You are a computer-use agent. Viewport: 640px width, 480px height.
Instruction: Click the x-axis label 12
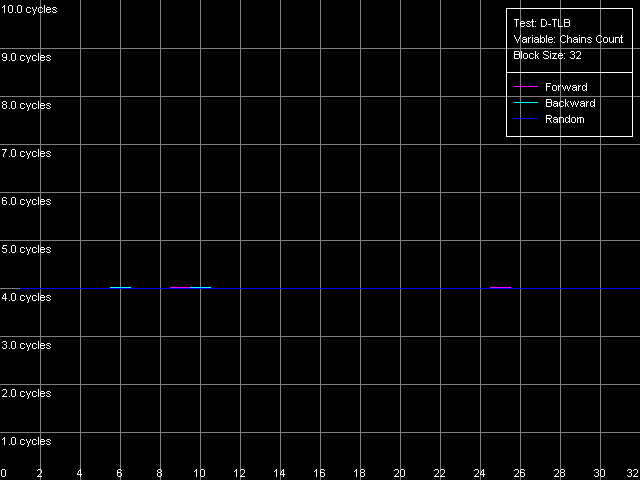[239, 473]
